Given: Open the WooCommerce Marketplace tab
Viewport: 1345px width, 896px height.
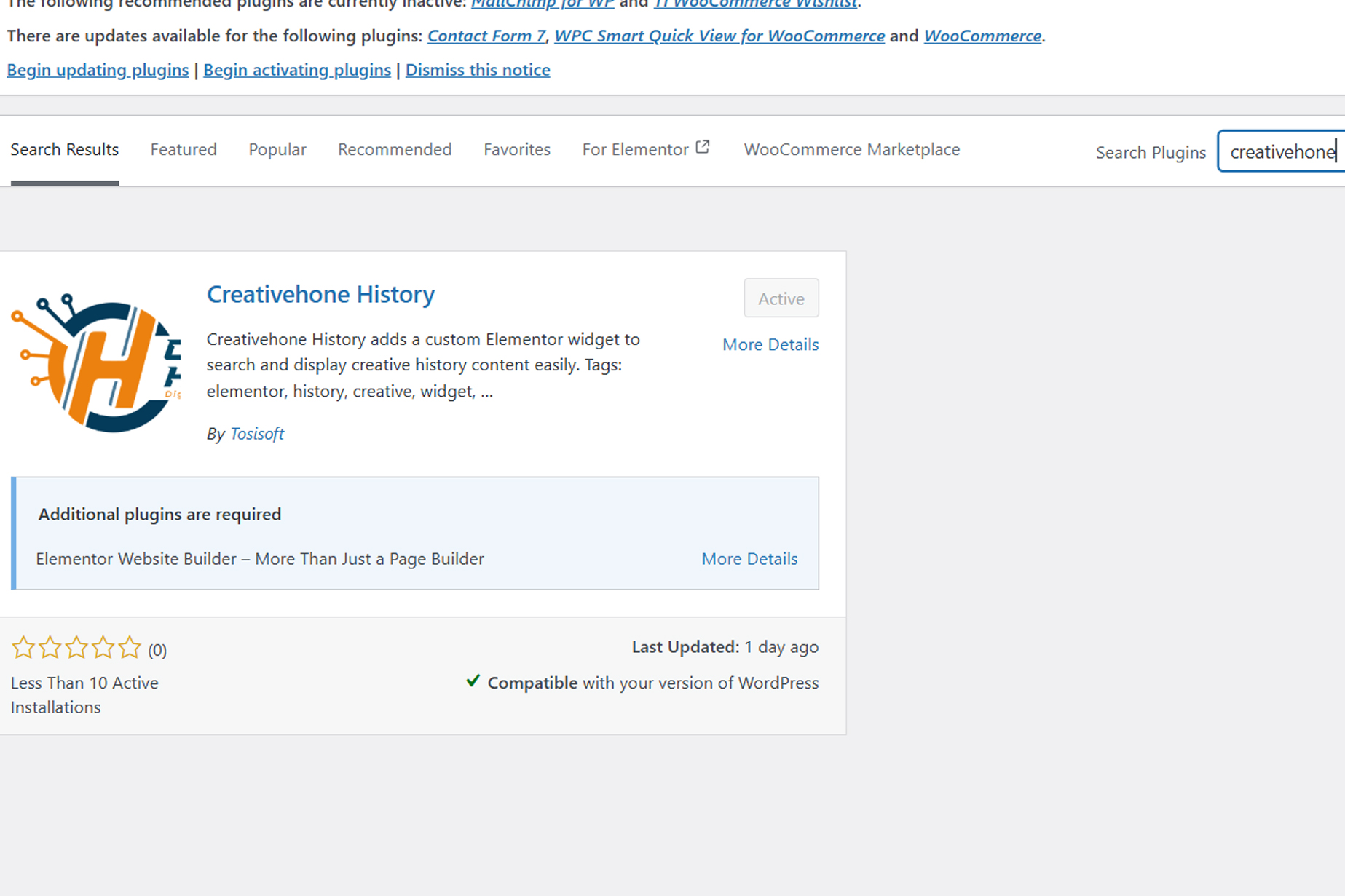Looking at the screenshot, I should pyautogui.click(x=851, y=150).
